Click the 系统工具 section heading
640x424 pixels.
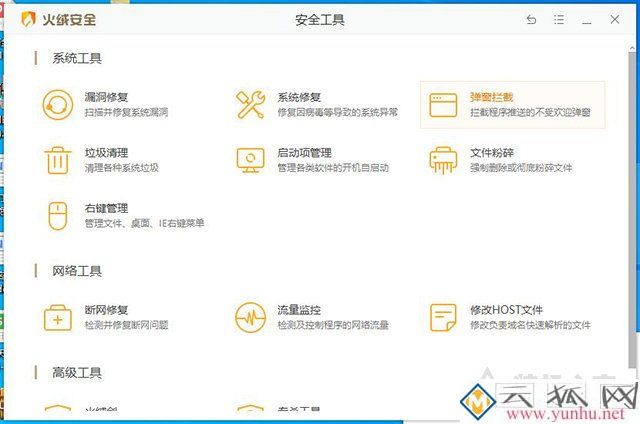click(x=77, y=58)
